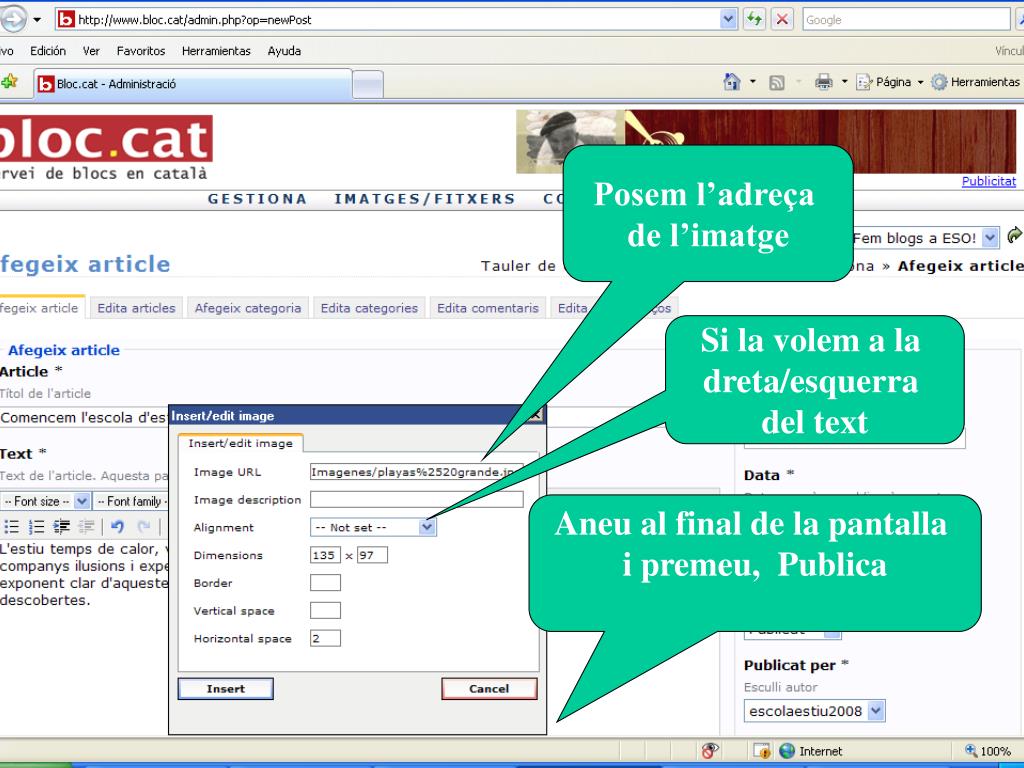Click the Vertical space input field
The width and height of the screenshot is (1024, 768).
[325, 611]
